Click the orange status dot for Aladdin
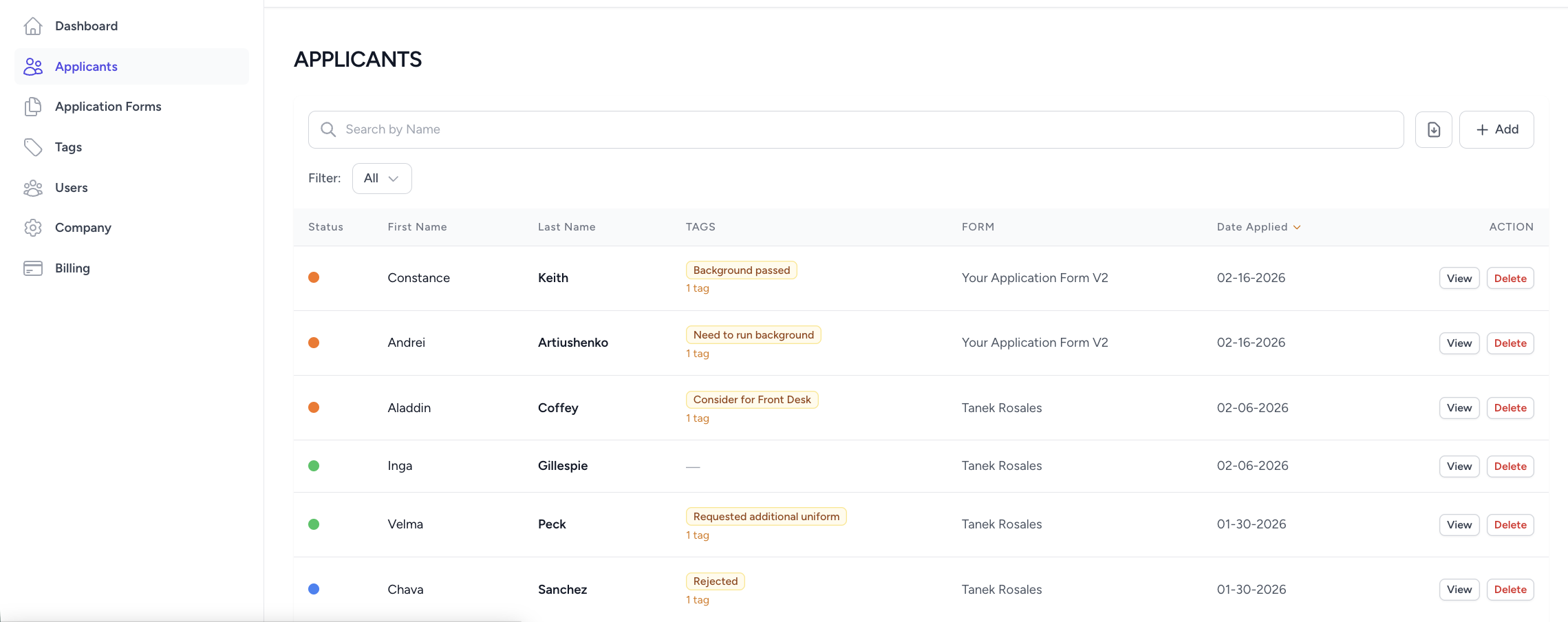This screenshot has width=1568, height=622. tap(314, 407)
